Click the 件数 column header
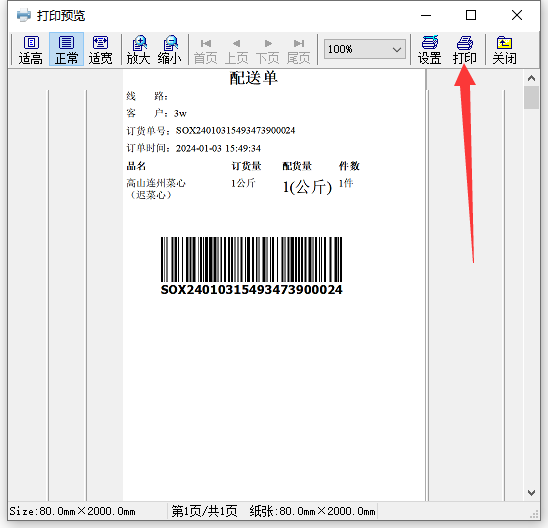The height and width of the screenshot is (528, 548). 349,166
